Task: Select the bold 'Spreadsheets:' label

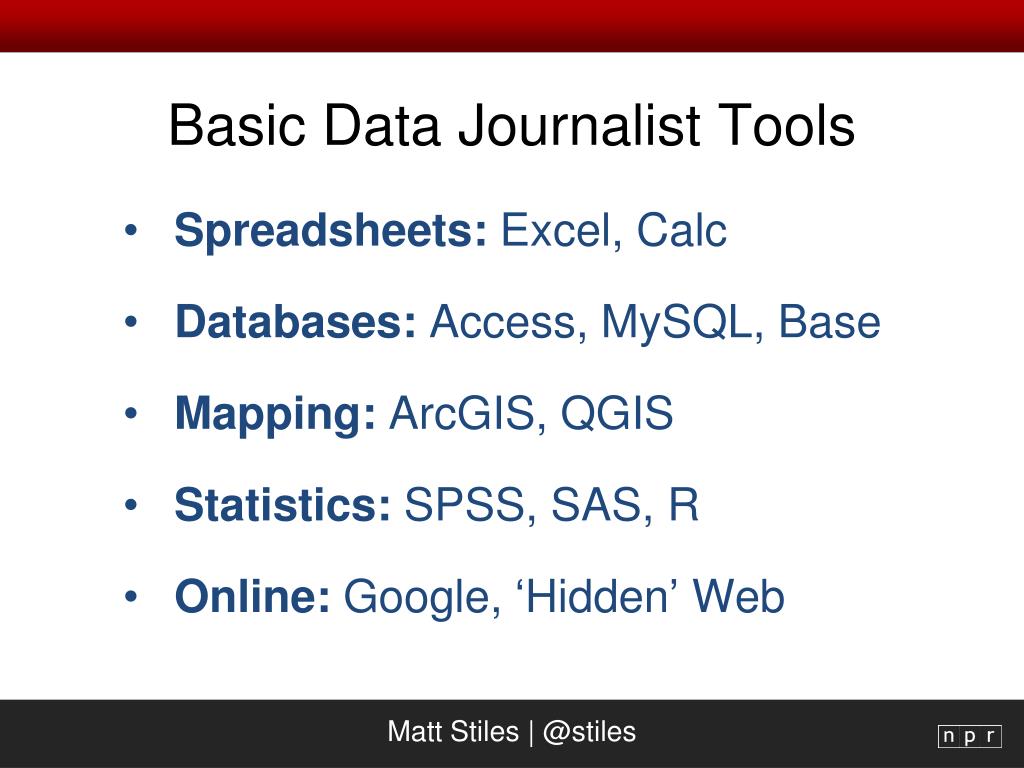Action: [x=330, y=232]
